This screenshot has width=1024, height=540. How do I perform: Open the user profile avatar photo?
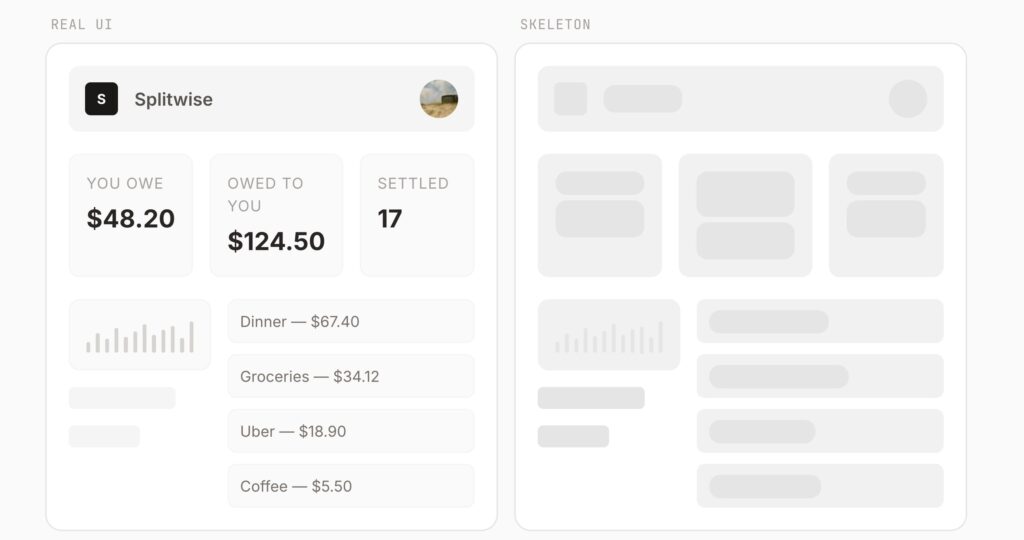coord(439,99)
